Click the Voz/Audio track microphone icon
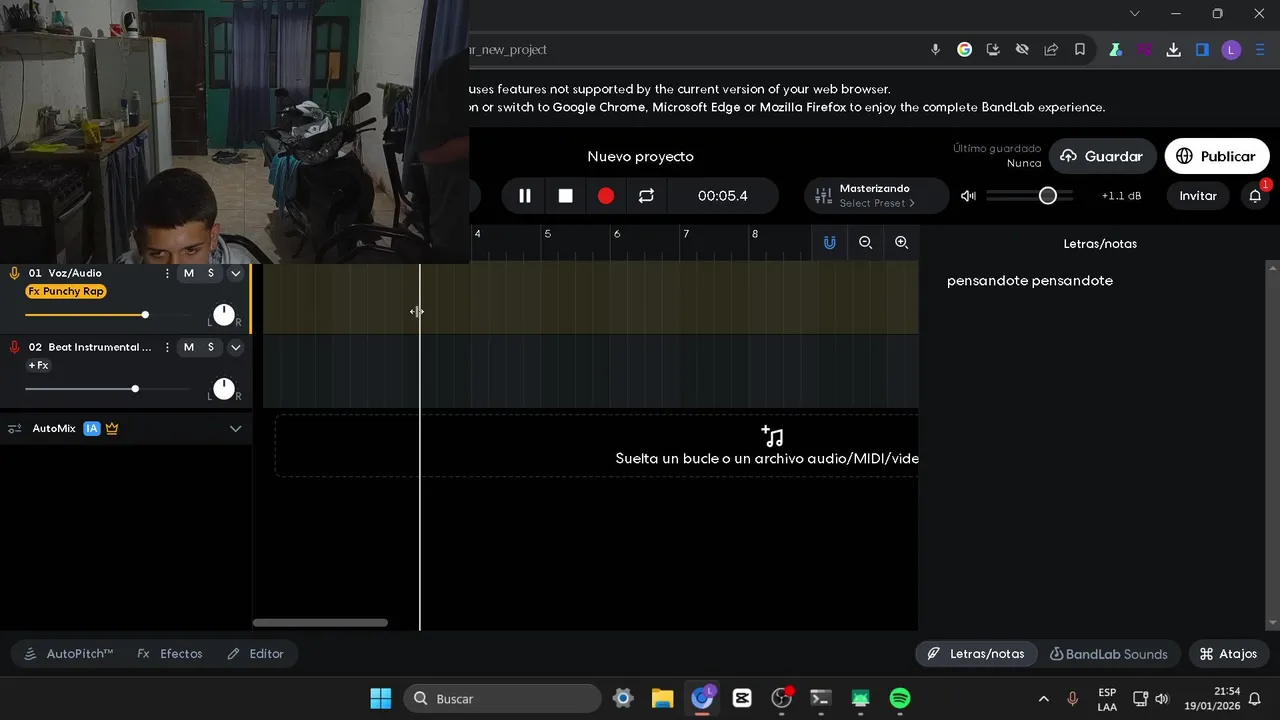The width and height of the screenshot is (1280, 720). click(14, 273)
